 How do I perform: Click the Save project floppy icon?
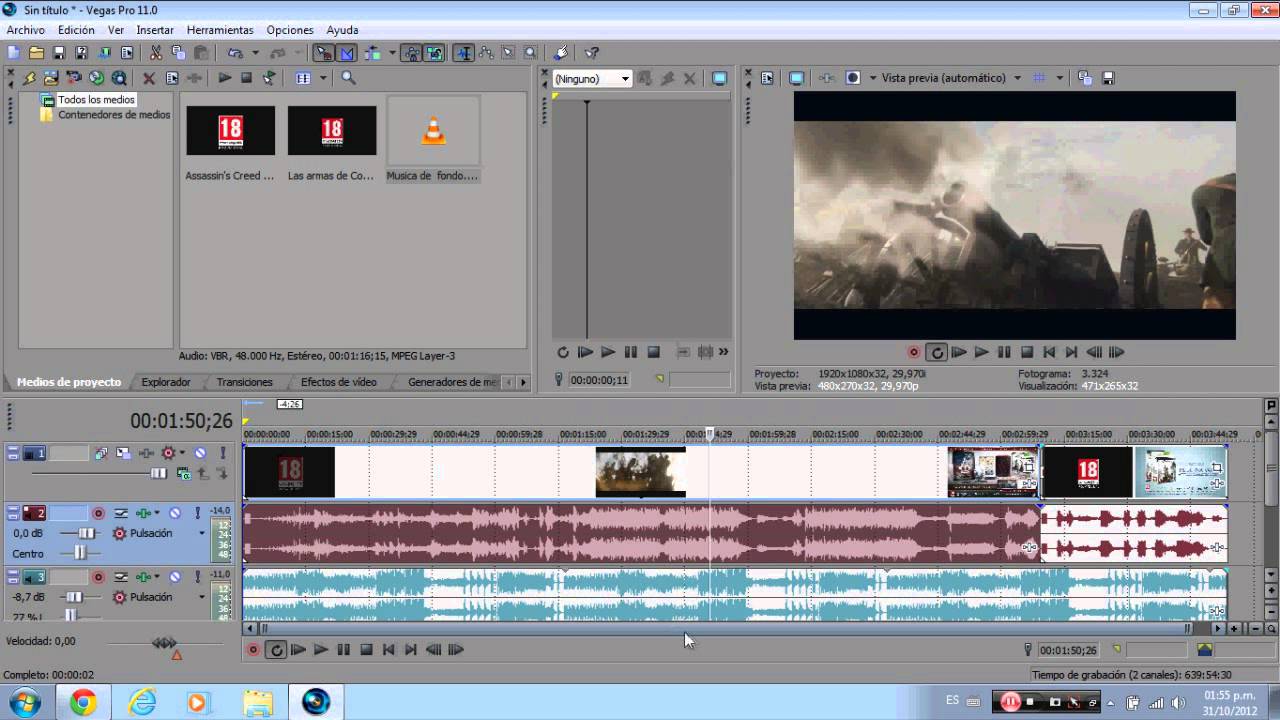[x=59, y=53]
